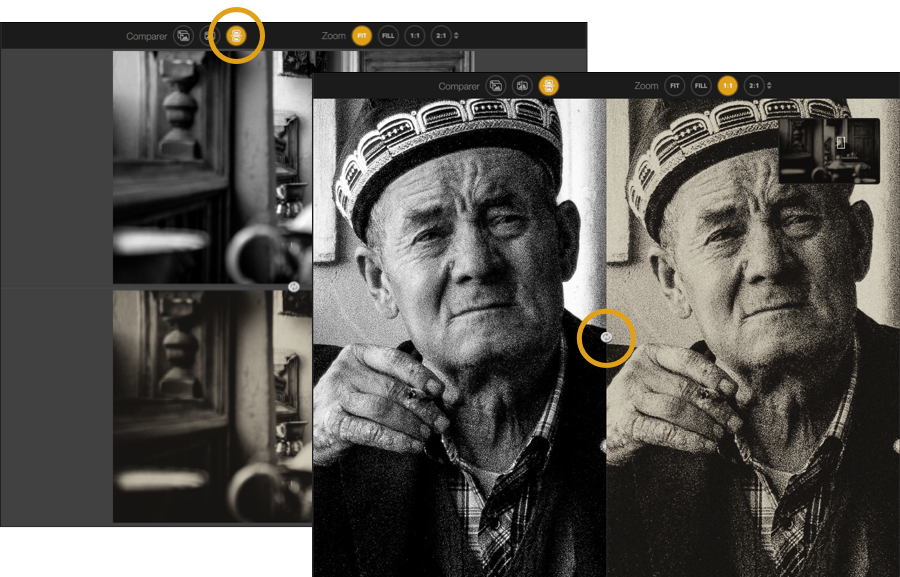
Task: Click zoom stepper arrows in front window
Action: pos(769,86)
